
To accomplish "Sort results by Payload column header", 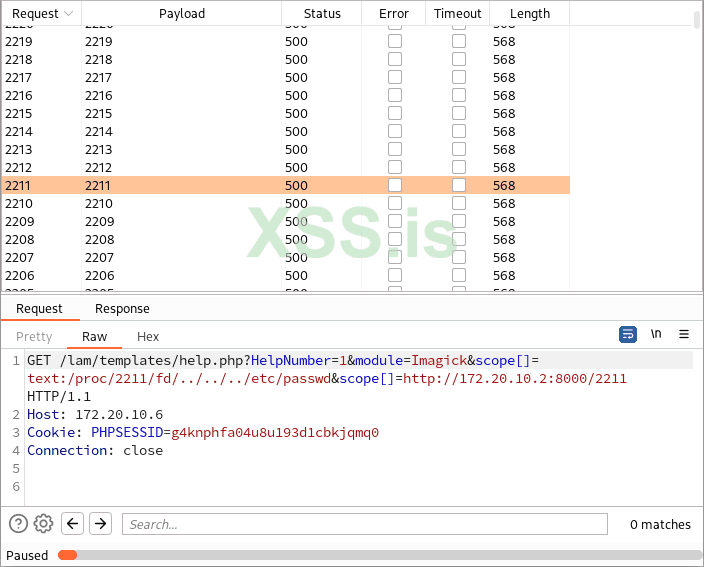I will tap(182, 13).
